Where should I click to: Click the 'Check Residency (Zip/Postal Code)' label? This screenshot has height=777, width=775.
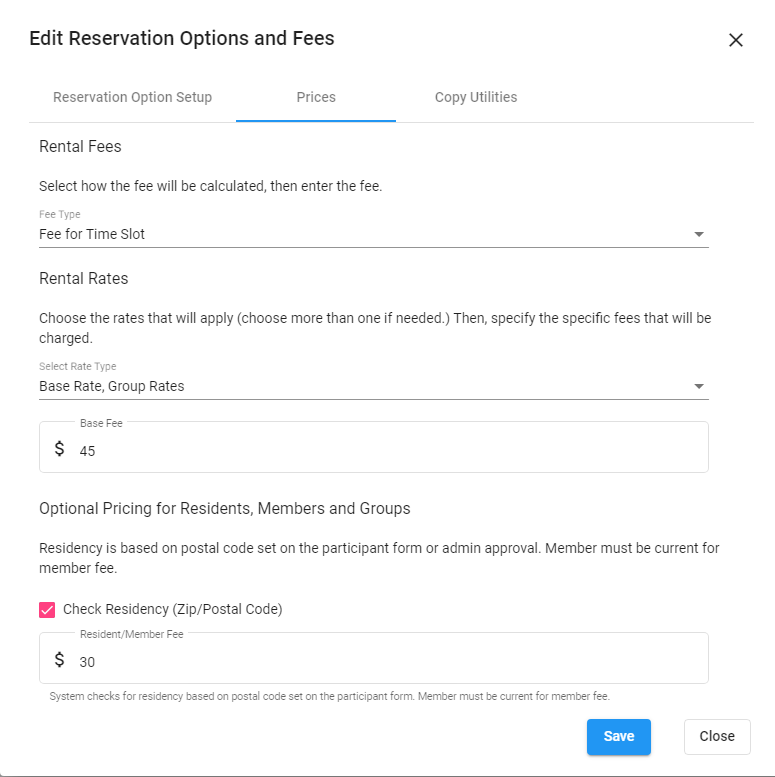172,609
